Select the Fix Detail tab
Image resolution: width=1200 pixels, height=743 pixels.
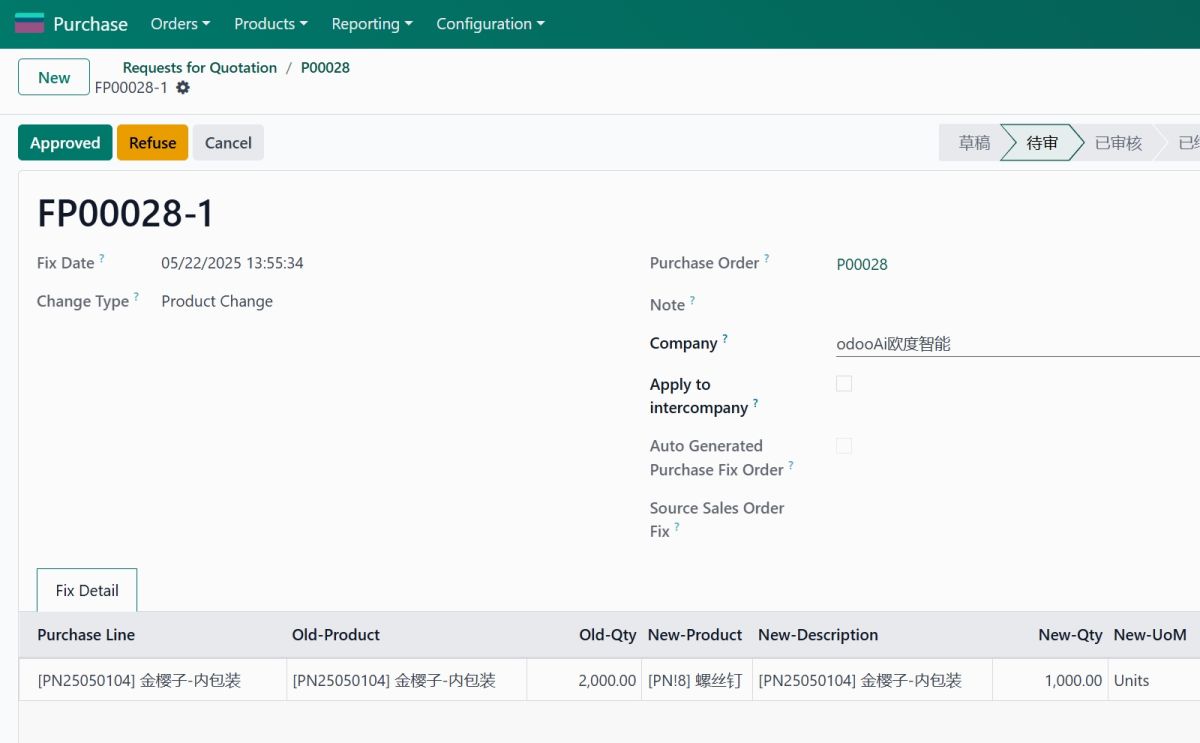87,590
